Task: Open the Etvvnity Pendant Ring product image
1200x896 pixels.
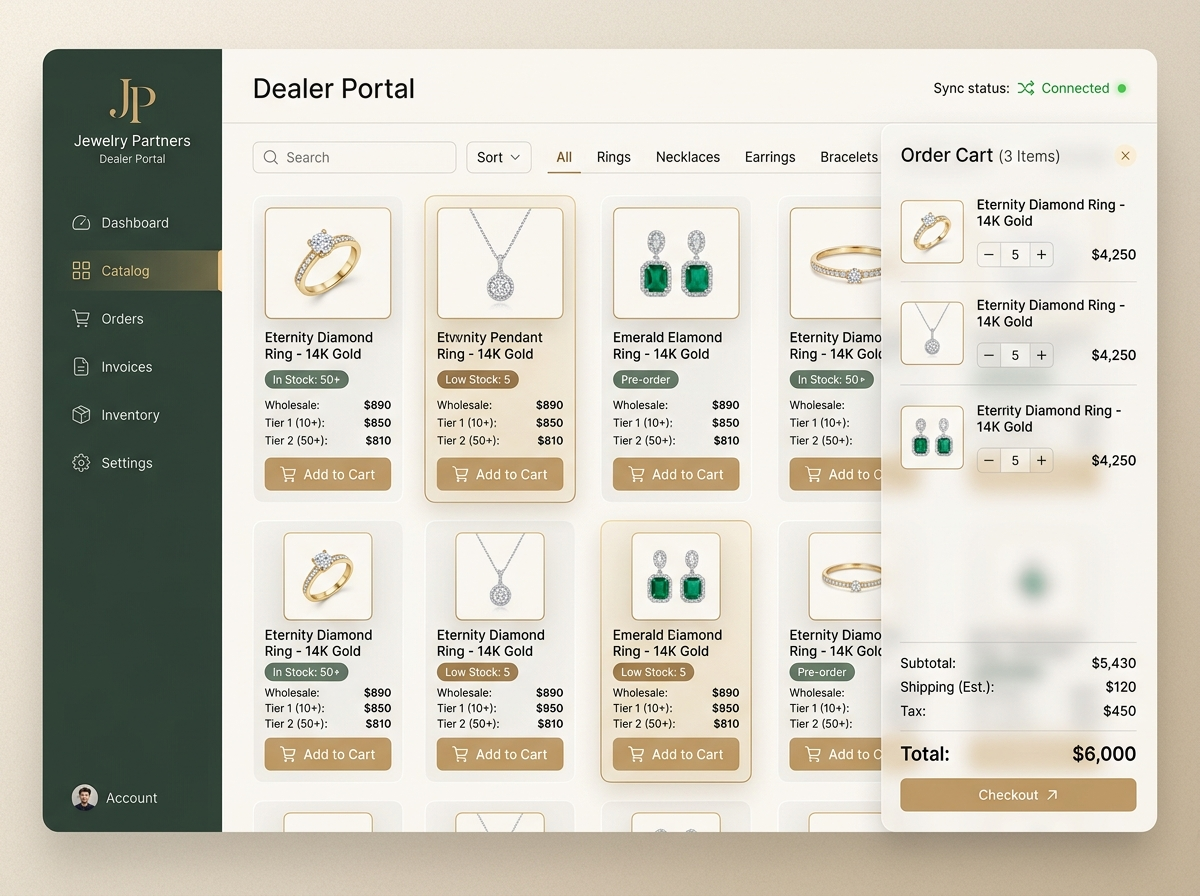Action: 500,263
